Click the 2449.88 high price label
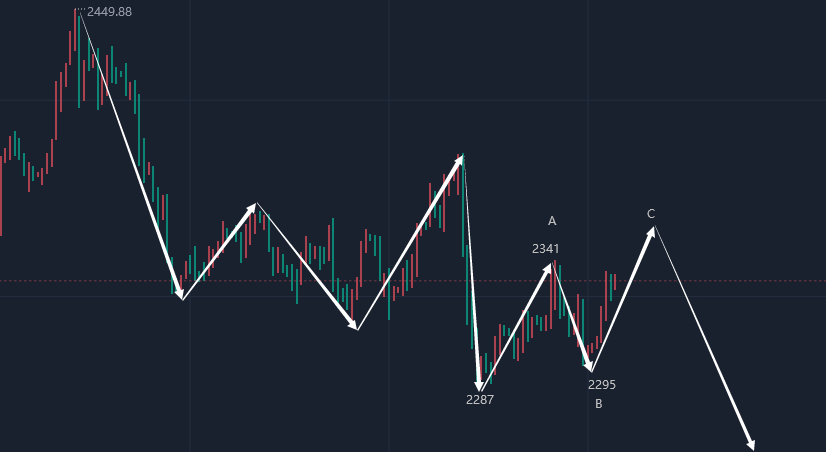The width and height of the screenshot is (826, 452). pyautogui.click(x=109, y=12)
